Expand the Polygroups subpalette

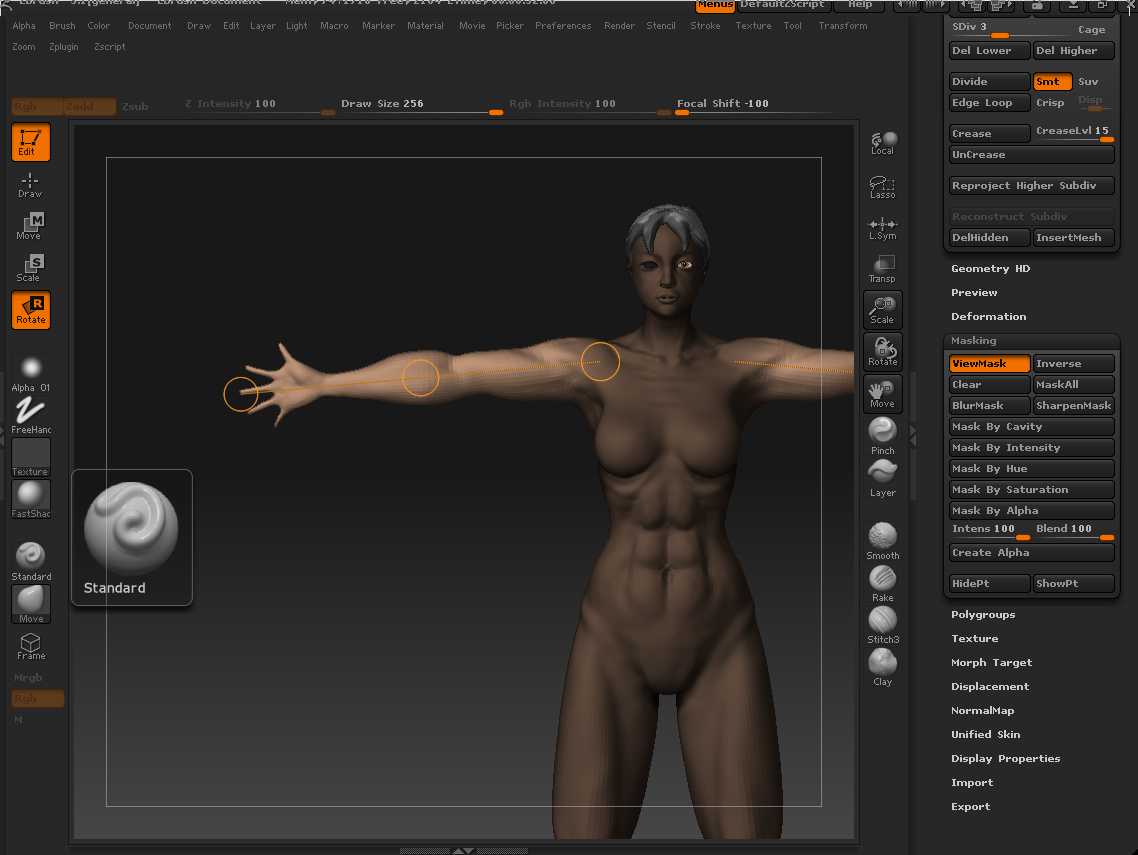(982, 615)
